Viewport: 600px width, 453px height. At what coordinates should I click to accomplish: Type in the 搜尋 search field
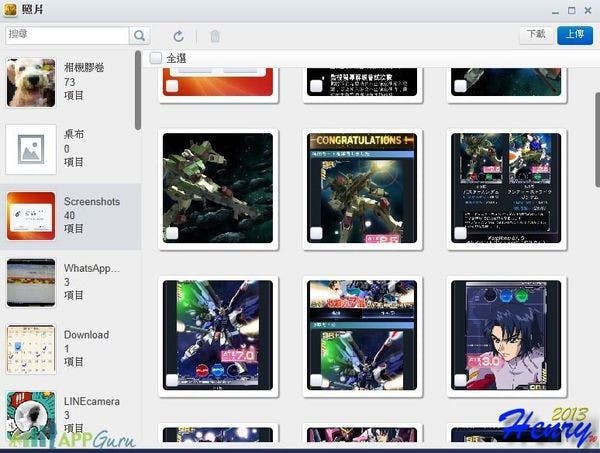coord(66,35)
